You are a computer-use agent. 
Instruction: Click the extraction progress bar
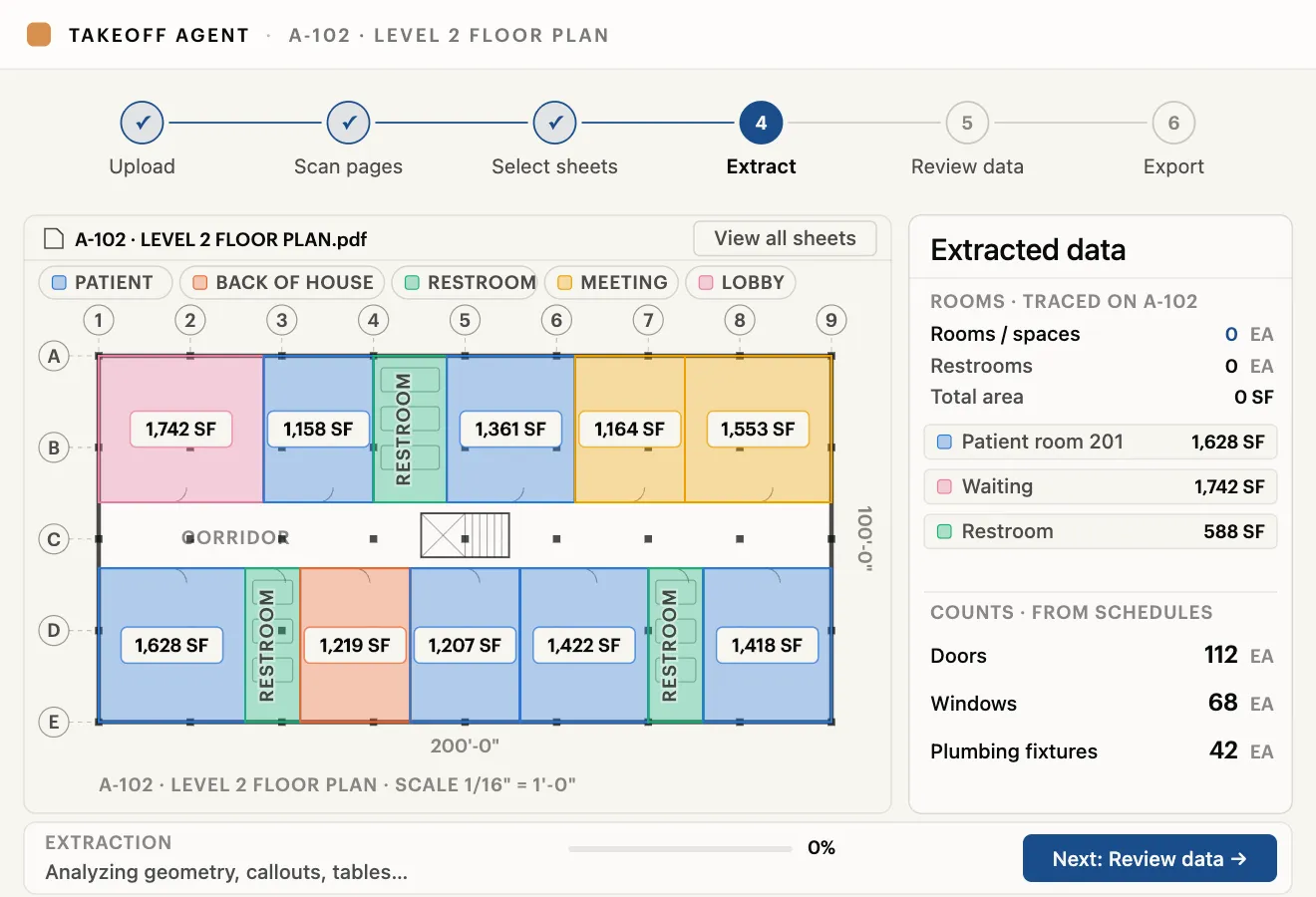[680, 849]
